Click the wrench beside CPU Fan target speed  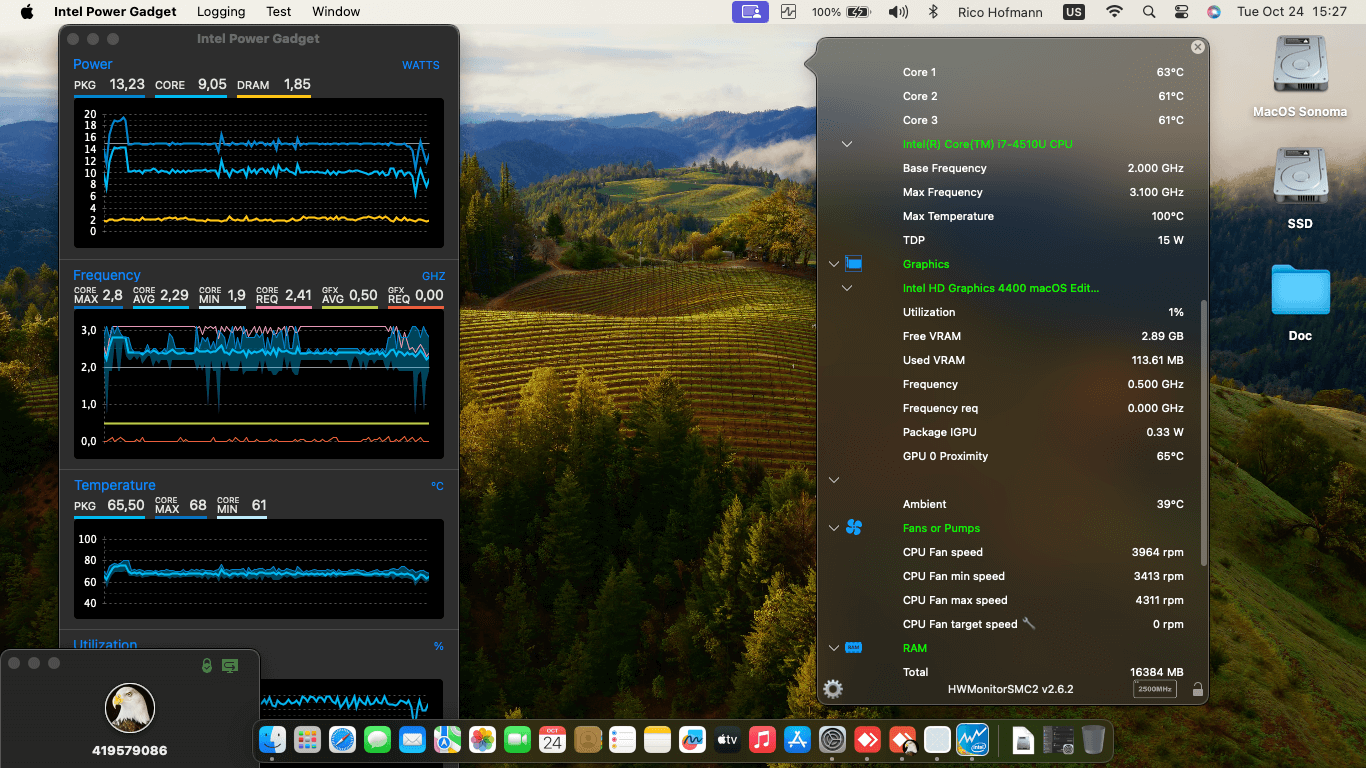click(x=1029, y=624)
